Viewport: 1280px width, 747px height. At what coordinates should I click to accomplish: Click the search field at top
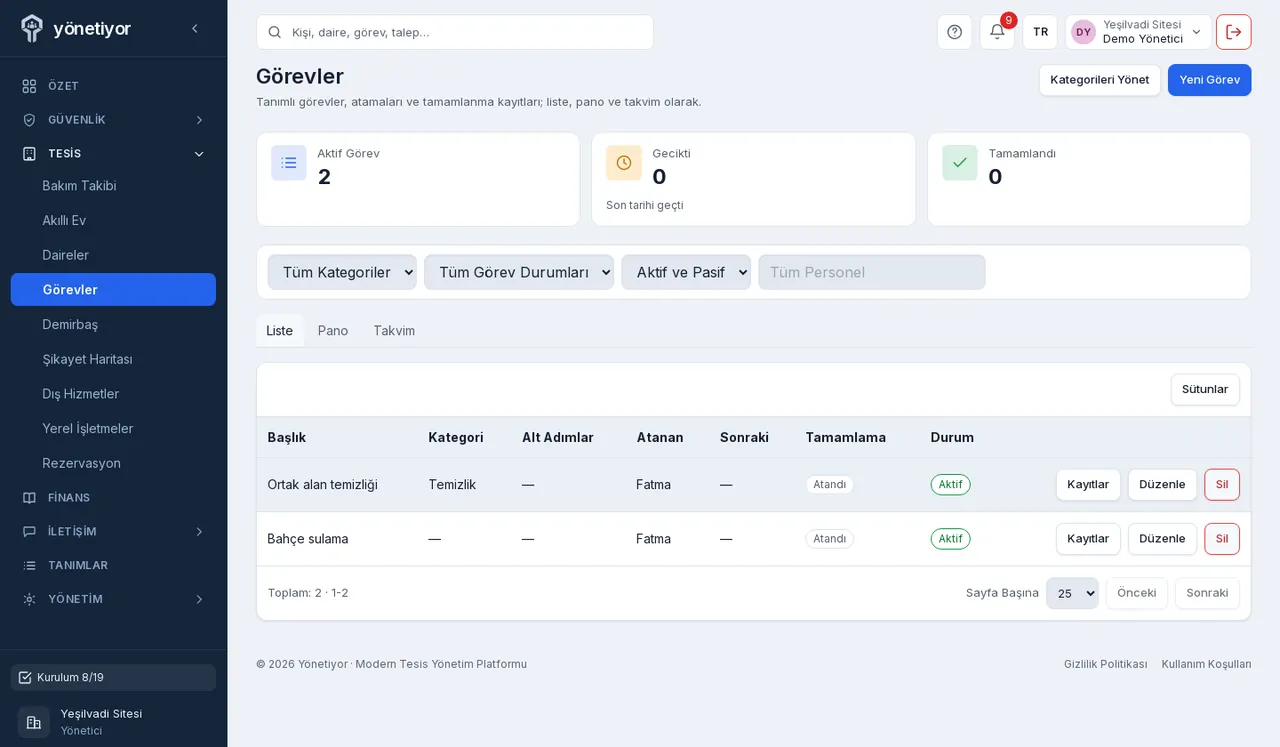[455, 32]
